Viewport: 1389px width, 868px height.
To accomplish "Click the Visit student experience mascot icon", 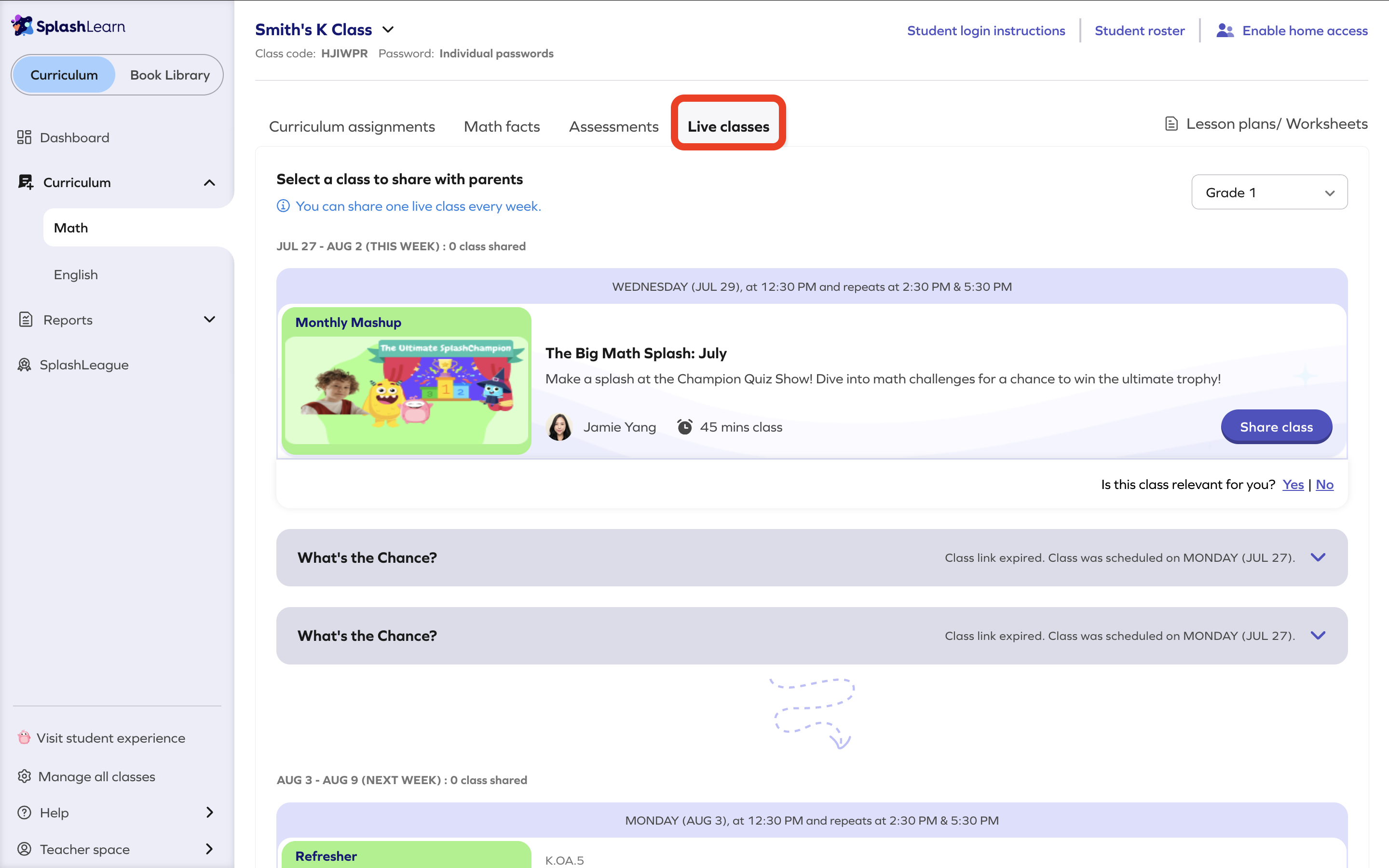I will [x=24, y=737].
